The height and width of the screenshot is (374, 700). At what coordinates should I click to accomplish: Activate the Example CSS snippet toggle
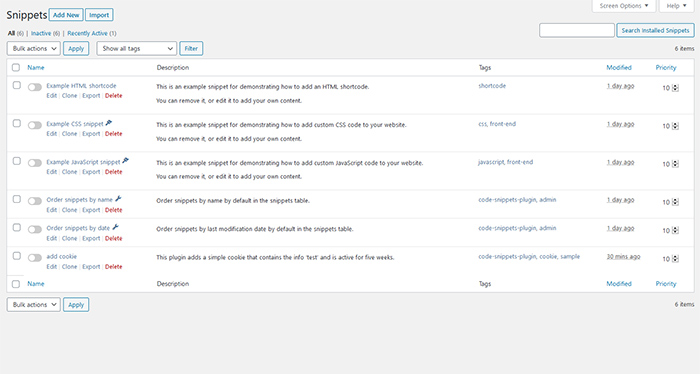[35, 125]
